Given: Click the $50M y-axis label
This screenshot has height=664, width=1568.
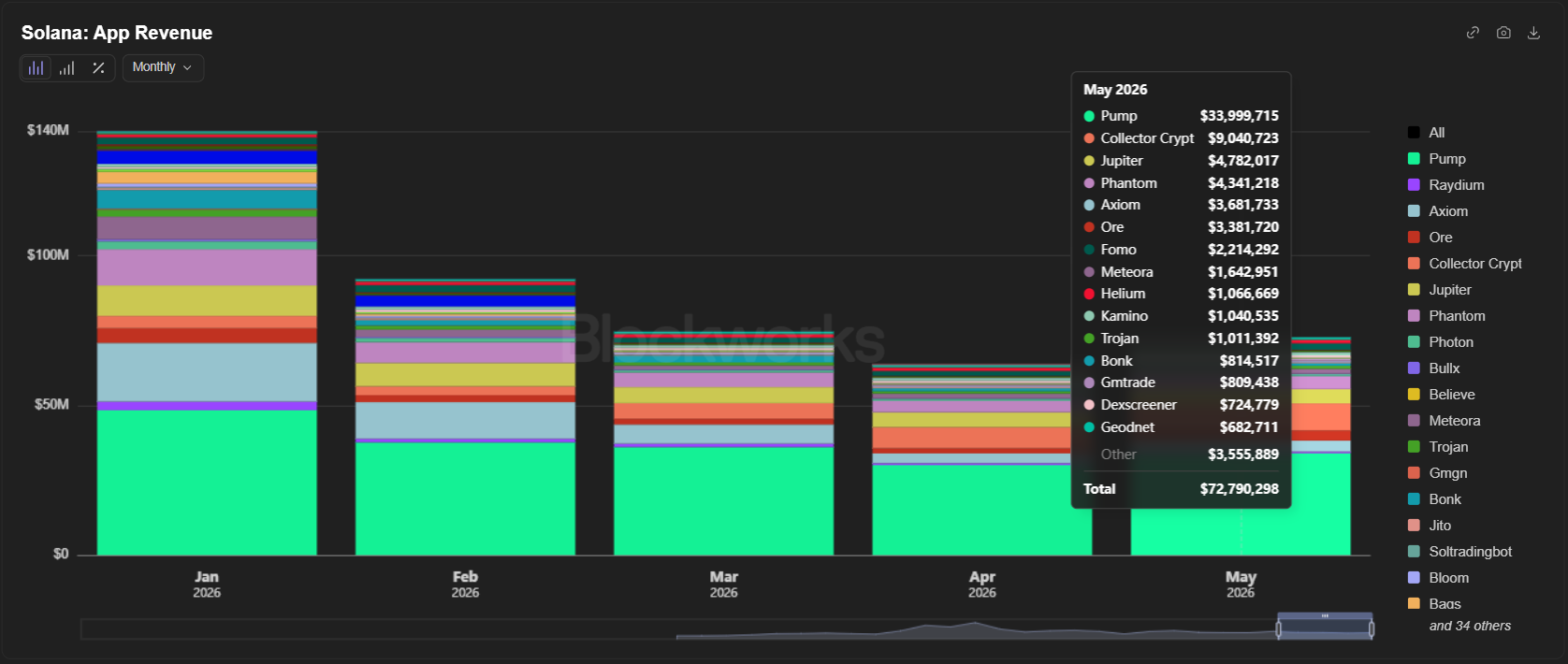Looking at the screenshot, I should [51, 404].
